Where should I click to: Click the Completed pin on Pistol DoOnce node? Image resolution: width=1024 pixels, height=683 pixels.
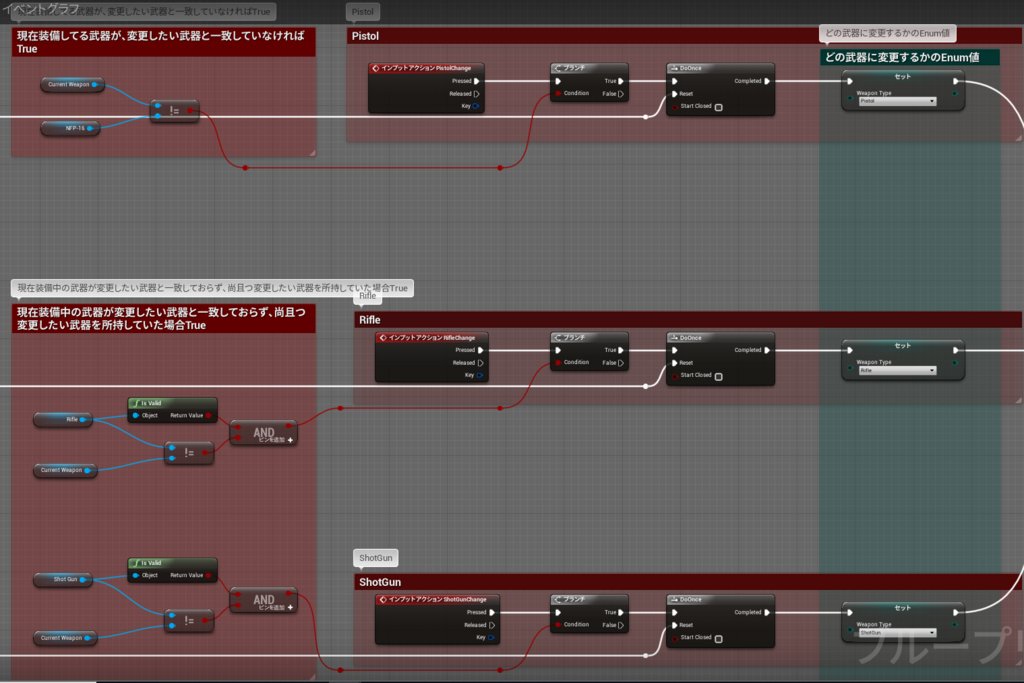click(767, 81)
